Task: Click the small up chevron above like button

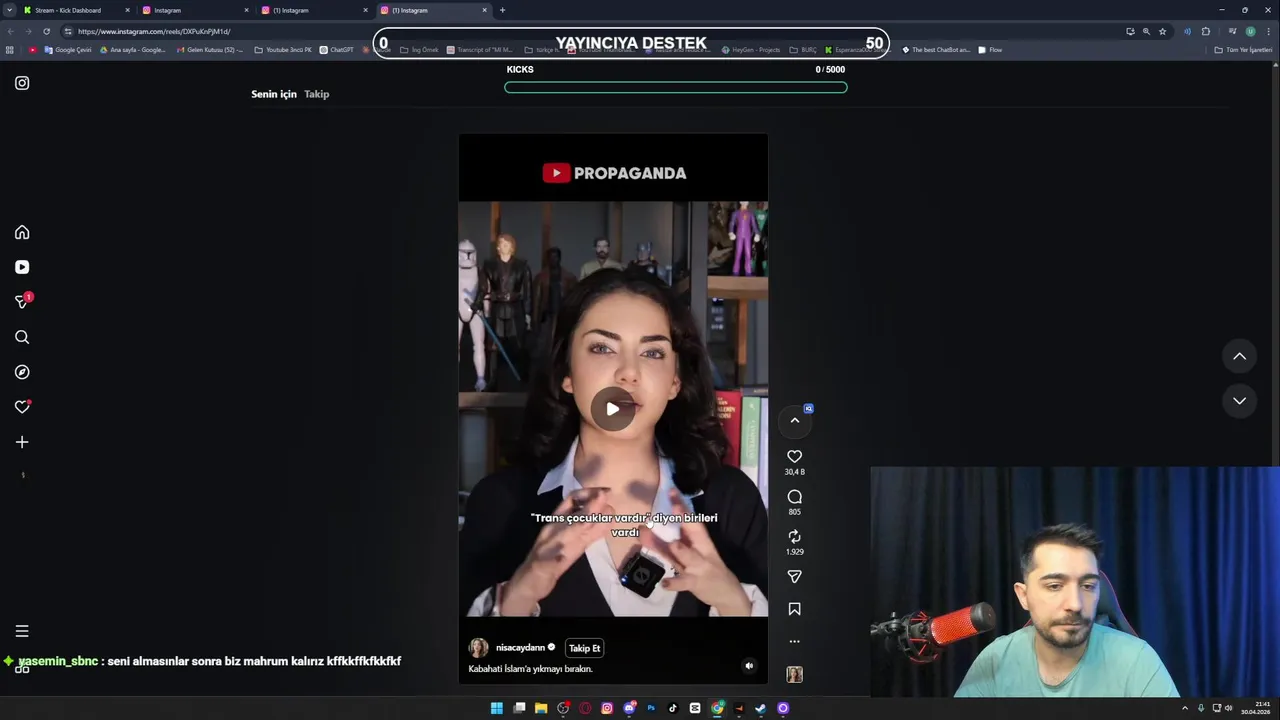Action: [x=795, y=420]
